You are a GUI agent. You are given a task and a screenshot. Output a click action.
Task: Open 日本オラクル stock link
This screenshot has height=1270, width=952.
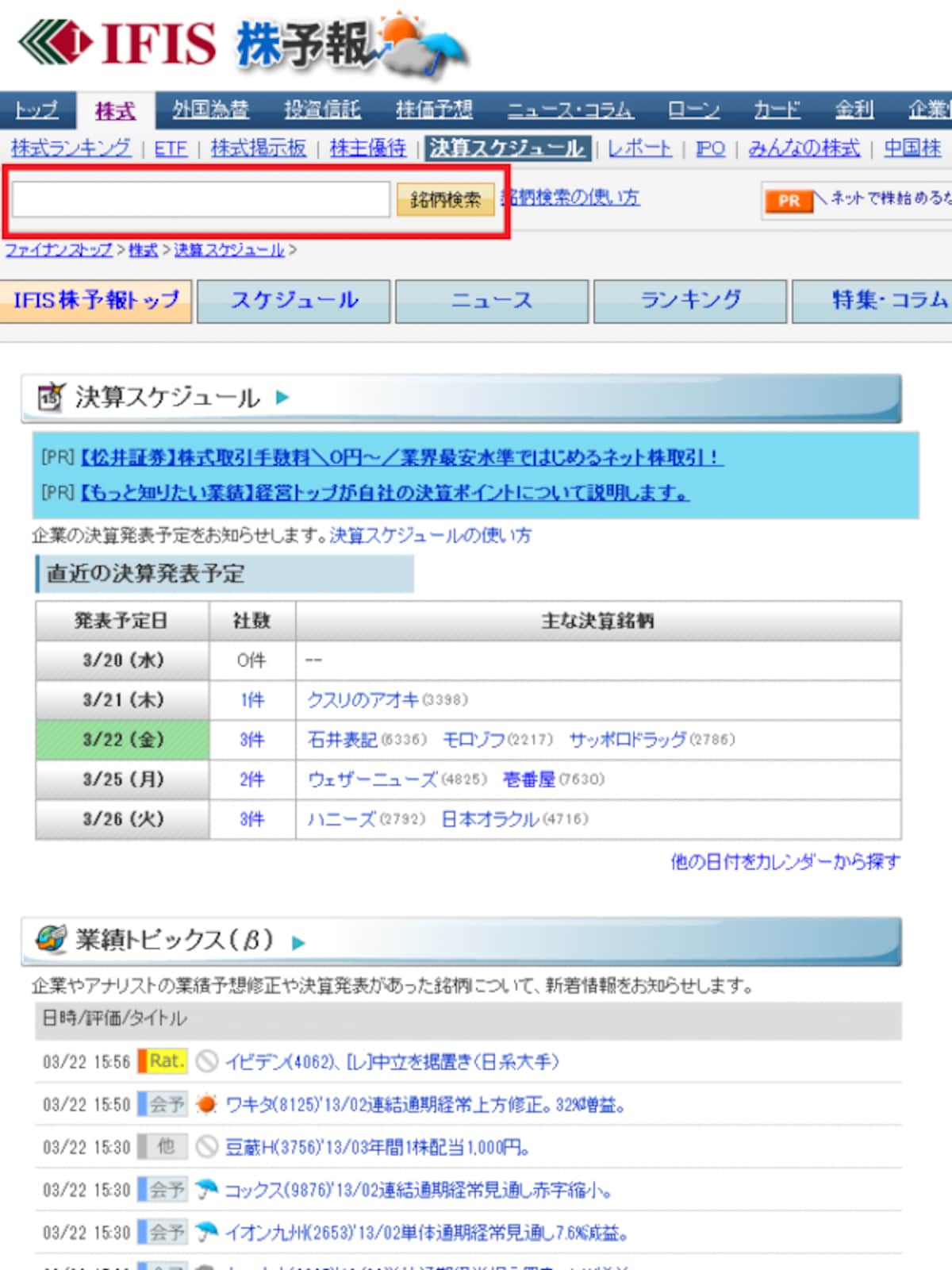490,819
